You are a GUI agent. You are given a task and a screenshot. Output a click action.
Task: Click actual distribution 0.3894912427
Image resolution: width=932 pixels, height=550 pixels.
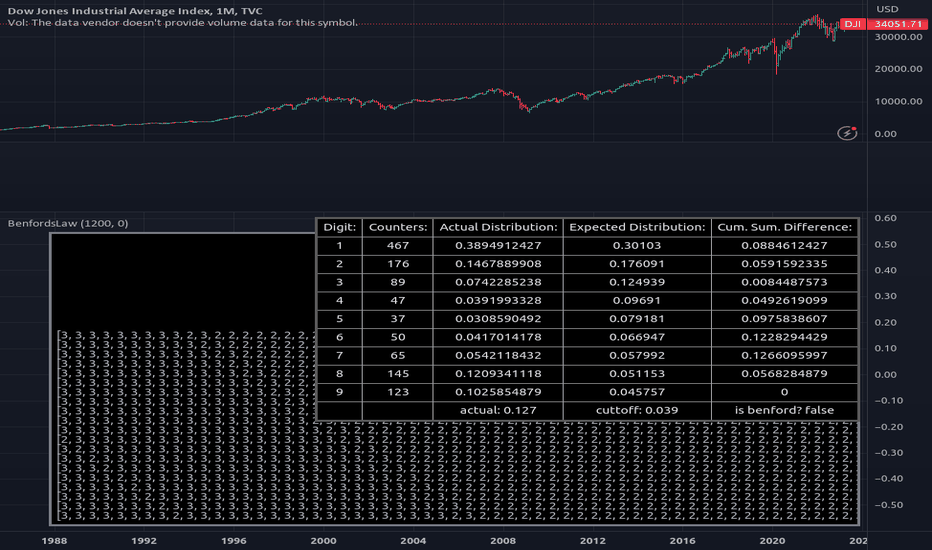498,246
